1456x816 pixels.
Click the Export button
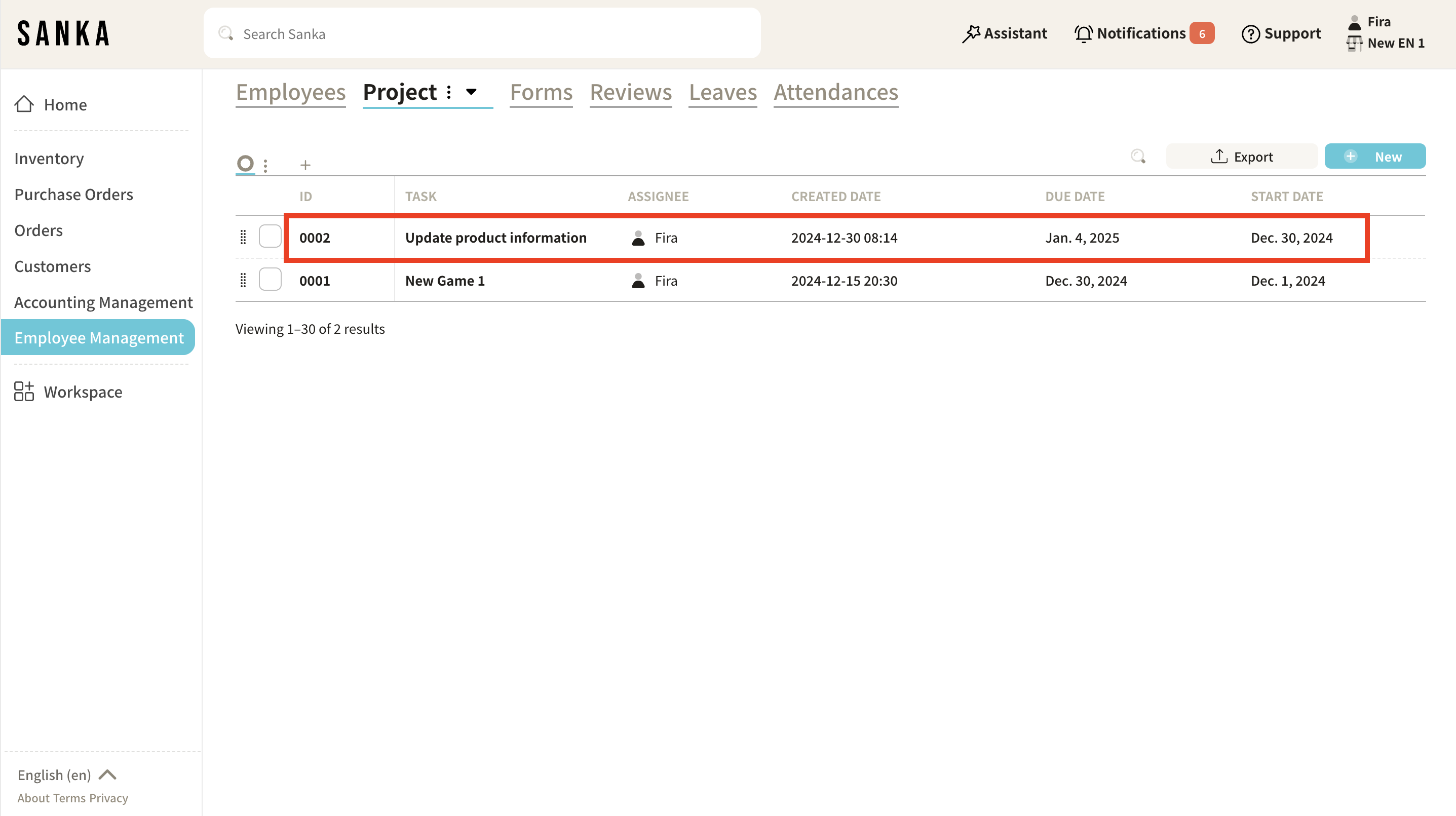click(1242, 157)
